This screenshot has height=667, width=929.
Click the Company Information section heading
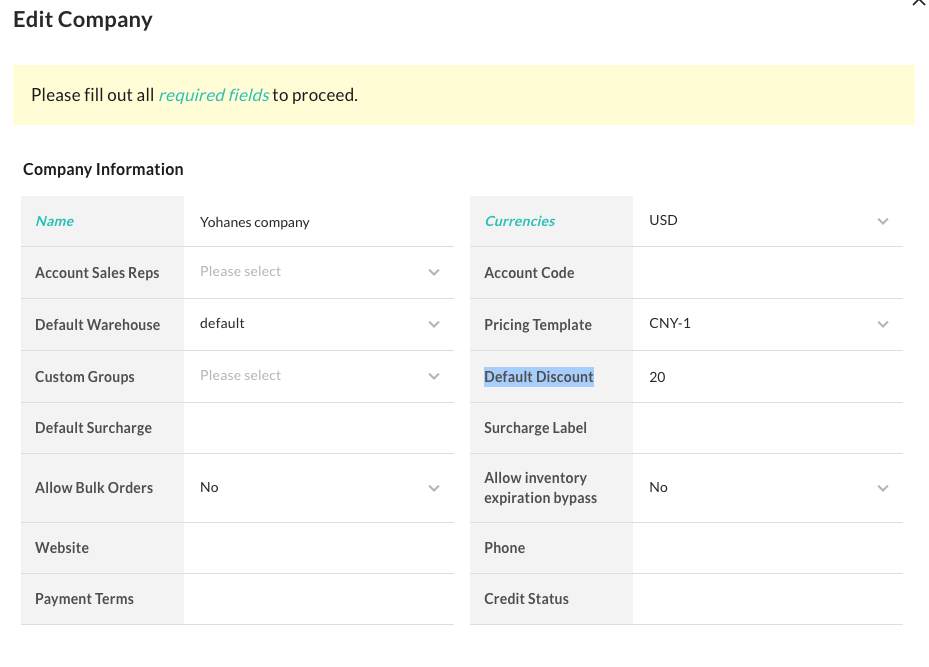point(103,169)
